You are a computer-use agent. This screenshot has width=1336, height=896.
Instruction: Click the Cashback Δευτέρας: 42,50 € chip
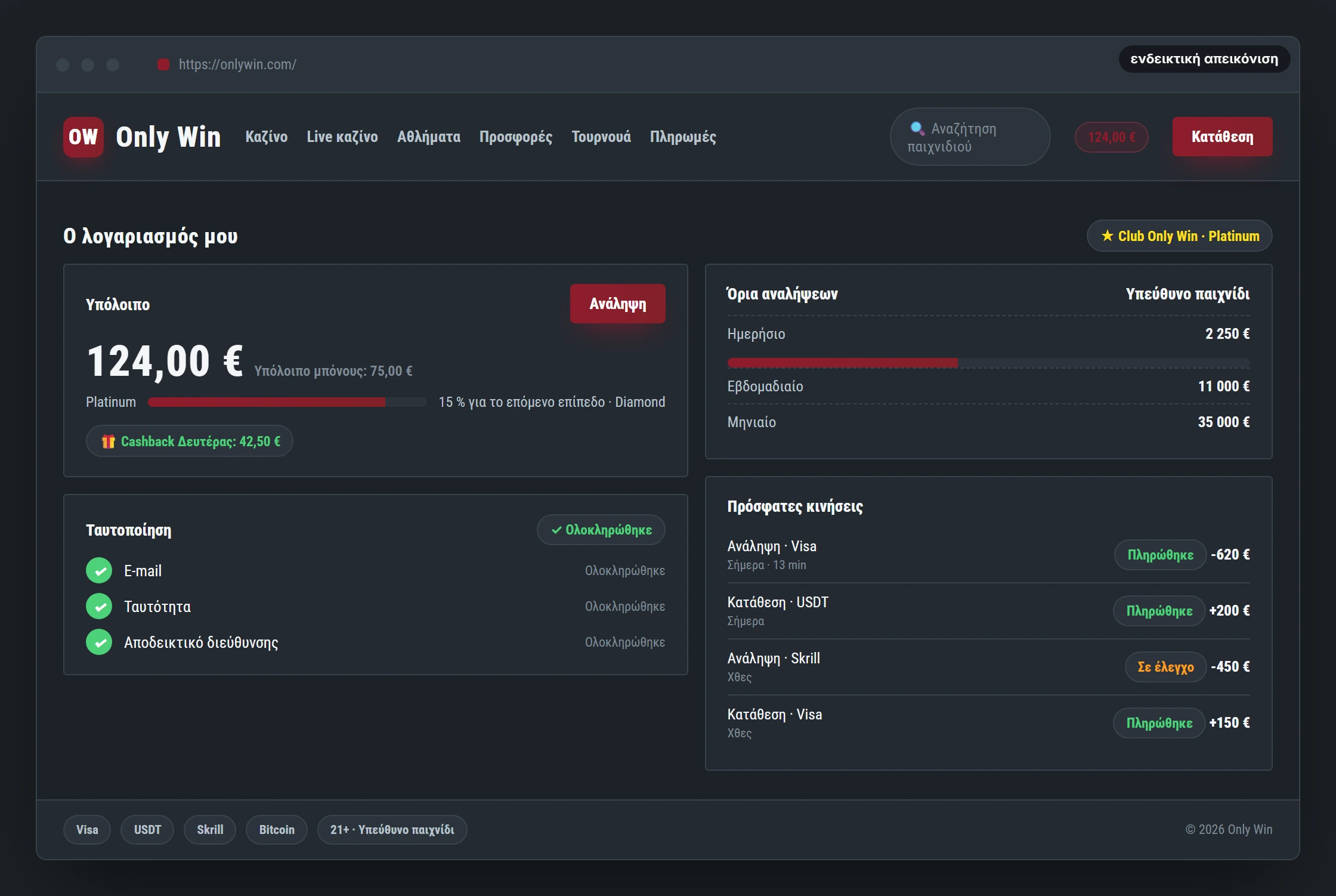[x=190, y=441]
